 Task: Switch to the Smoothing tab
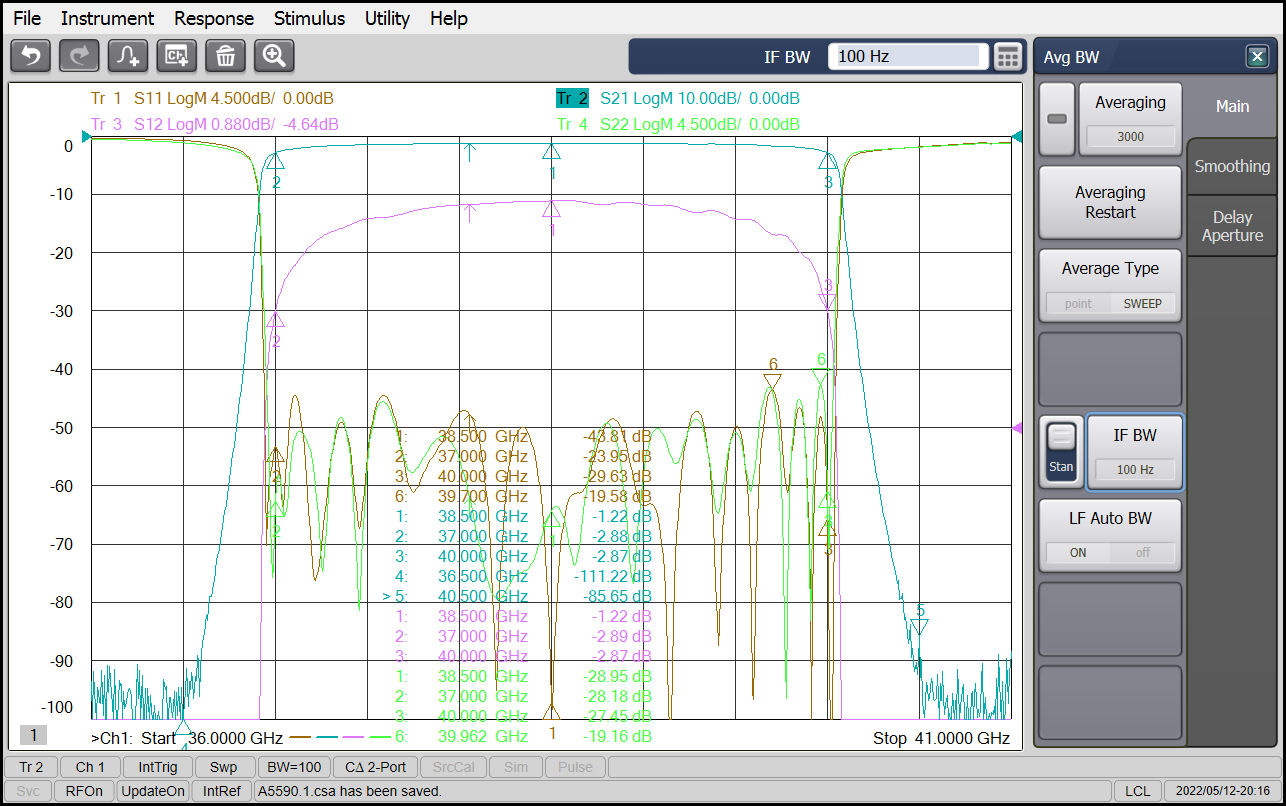tap(1232, 167)
